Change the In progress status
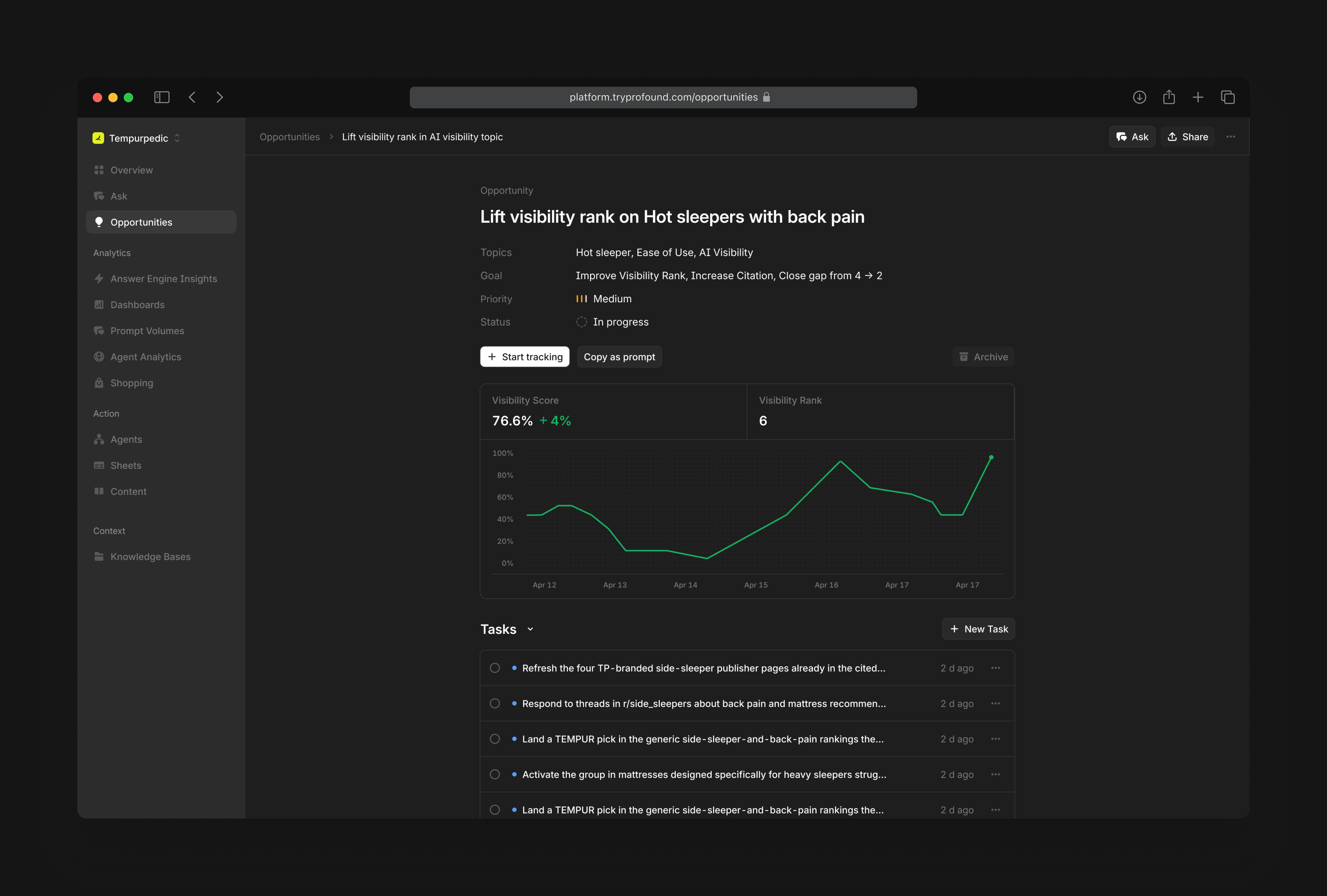This screenshot has height=896, width=1327. pos(612,322)
